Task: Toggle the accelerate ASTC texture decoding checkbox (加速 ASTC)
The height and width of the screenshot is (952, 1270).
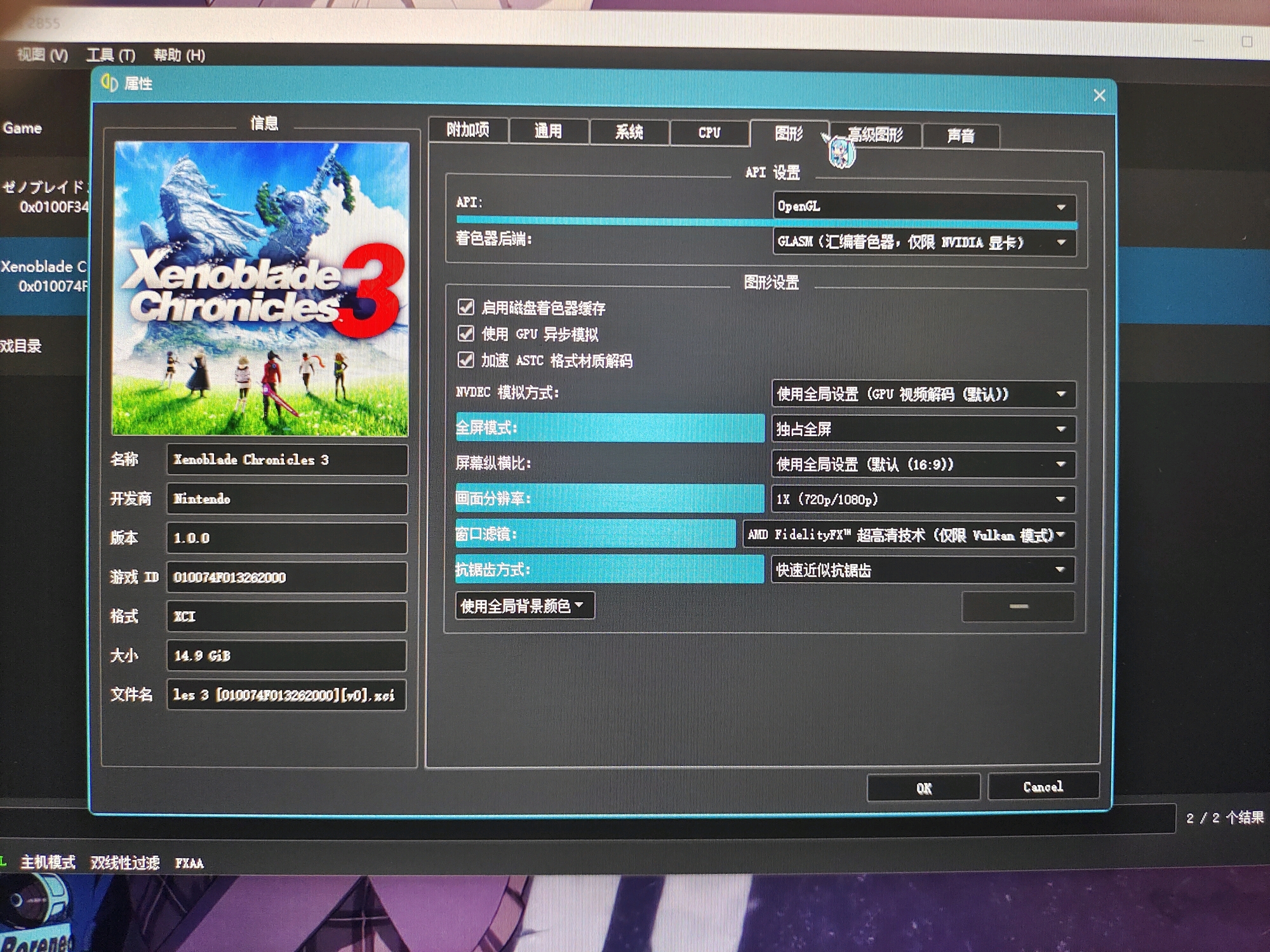Action: 465,360
